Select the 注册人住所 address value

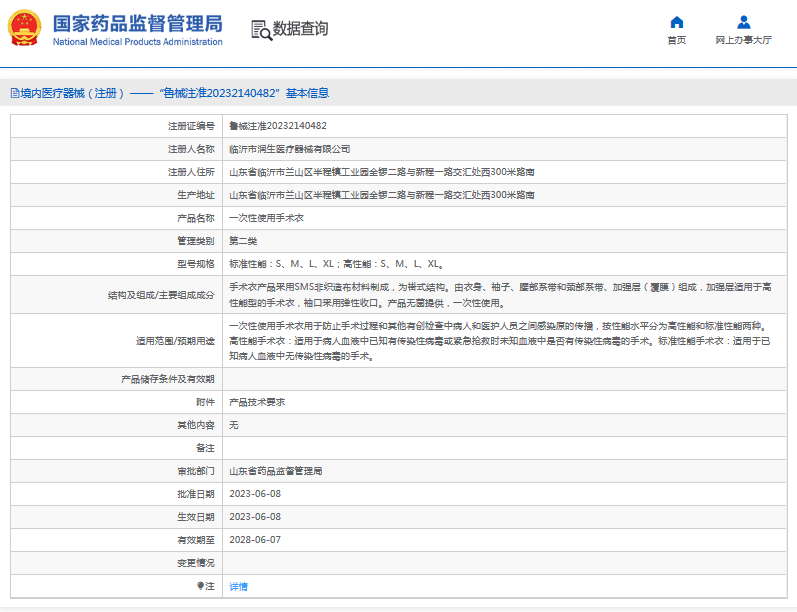[x=382, y=172]
